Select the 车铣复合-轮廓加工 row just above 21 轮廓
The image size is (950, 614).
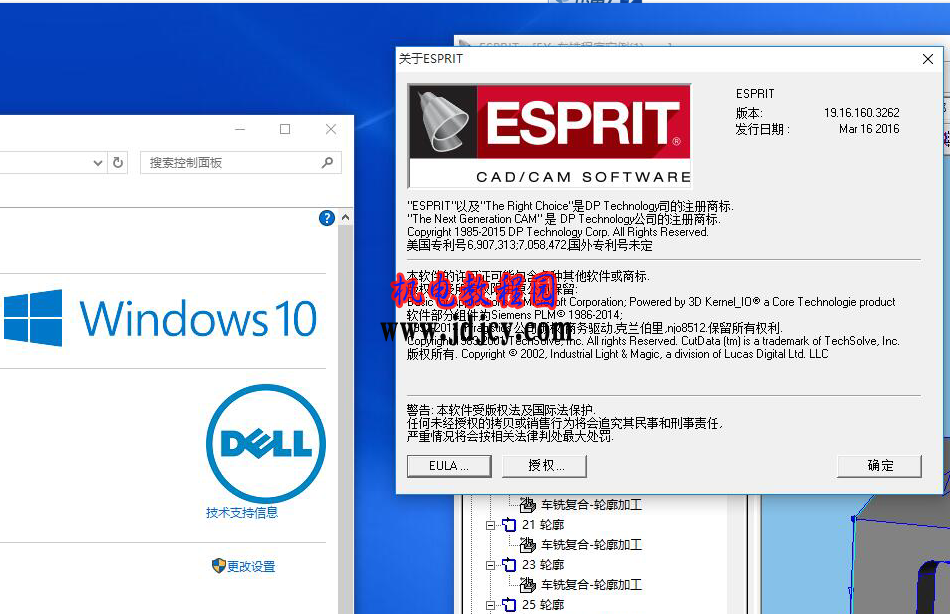point(591,505)
